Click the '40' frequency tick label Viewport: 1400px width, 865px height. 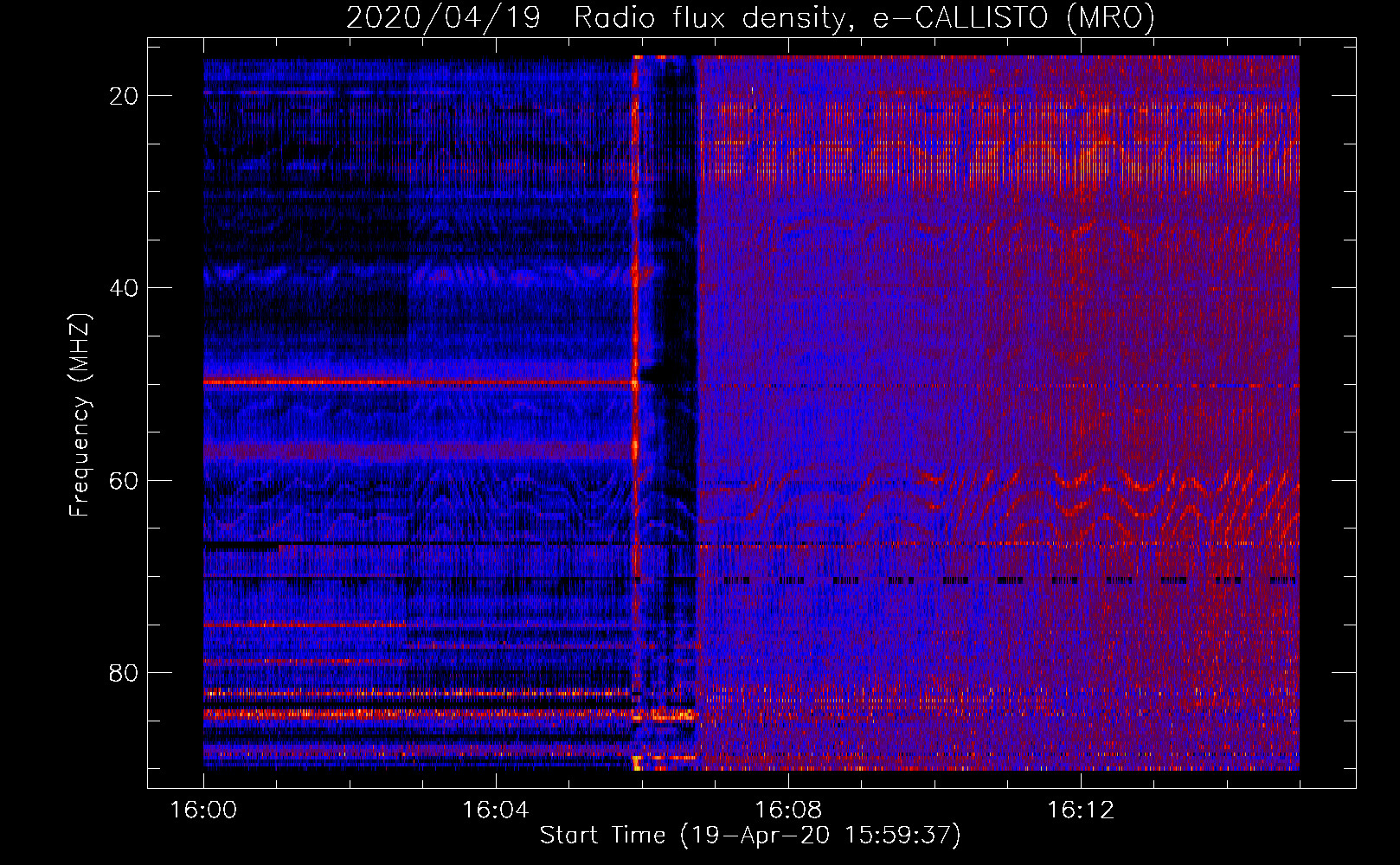124,288
